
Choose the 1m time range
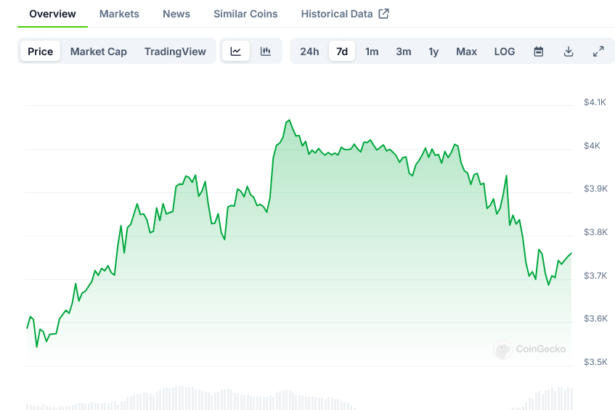pos(372,51)
